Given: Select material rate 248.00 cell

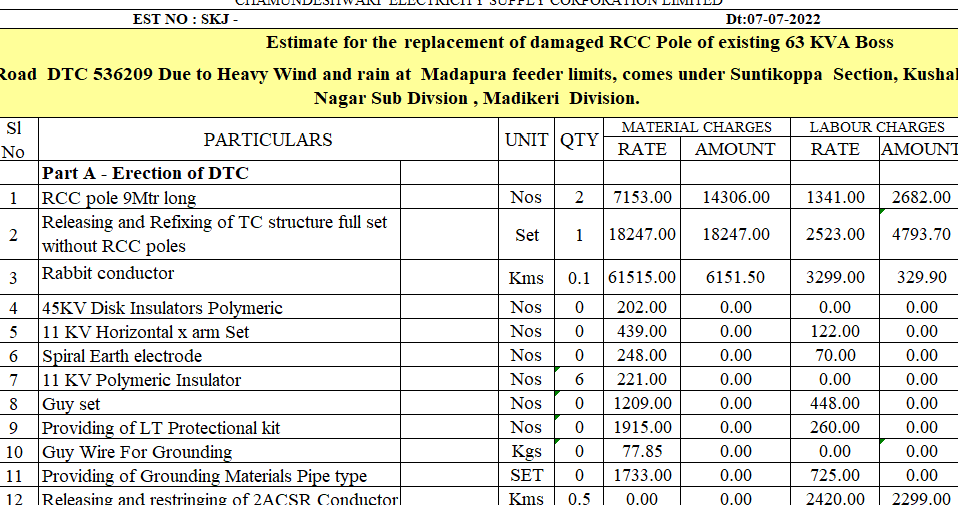Looking at the screenshot, I should point(642,355).
